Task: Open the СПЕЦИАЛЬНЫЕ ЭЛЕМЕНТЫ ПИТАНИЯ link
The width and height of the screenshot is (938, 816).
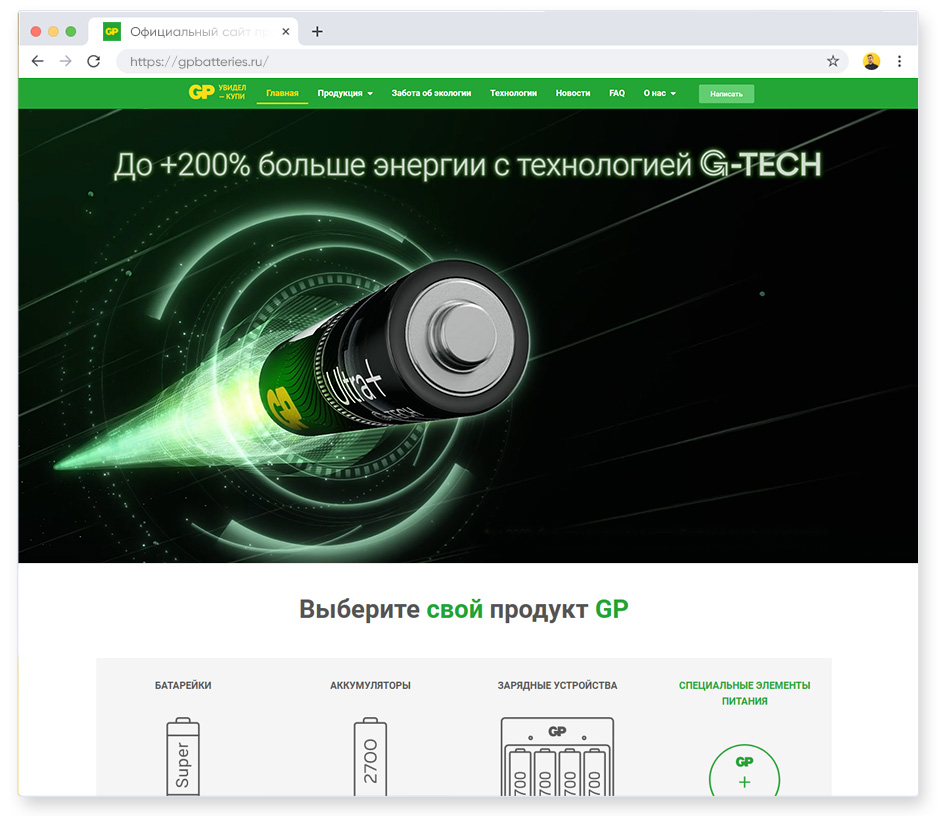Action: pyautogui.click(x=744, y=693)
